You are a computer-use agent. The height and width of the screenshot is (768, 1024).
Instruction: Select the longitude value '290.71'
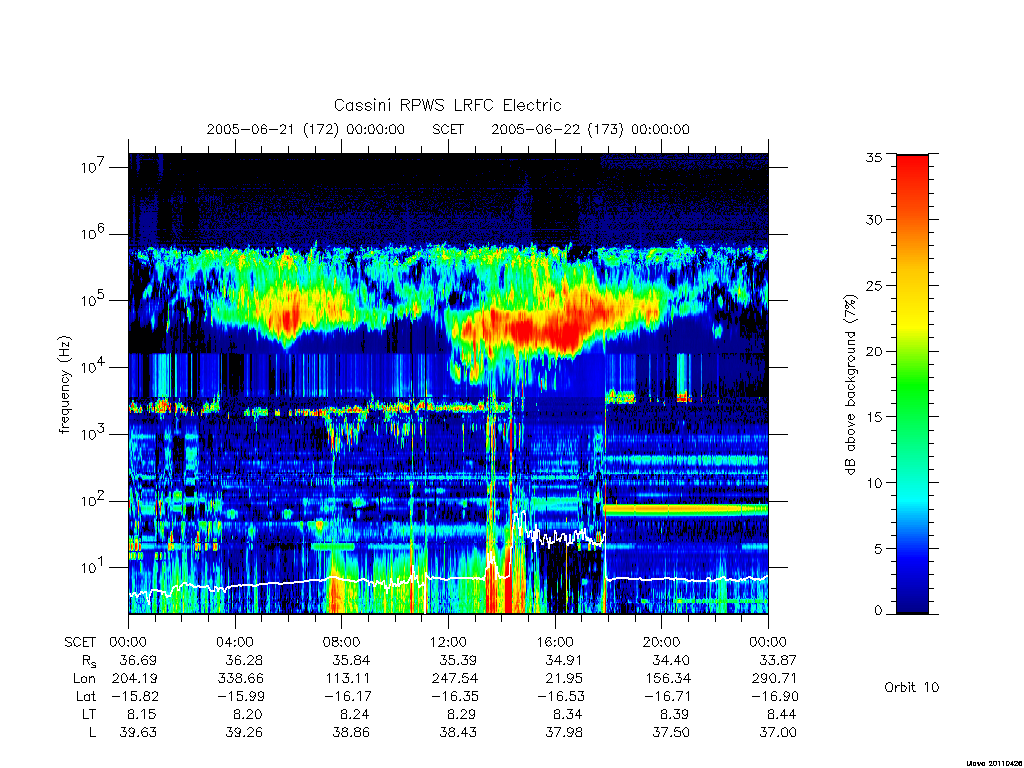(774, 678)
